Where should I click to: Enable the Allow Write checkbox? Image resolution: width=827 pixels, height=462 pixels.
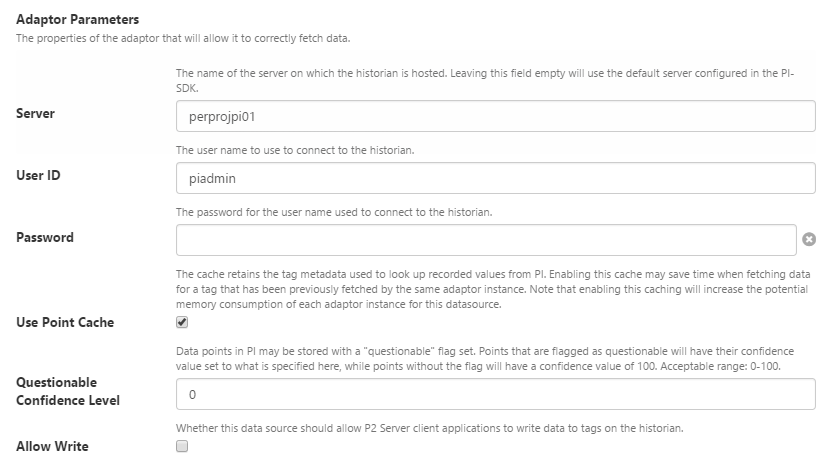coord(182,446)
